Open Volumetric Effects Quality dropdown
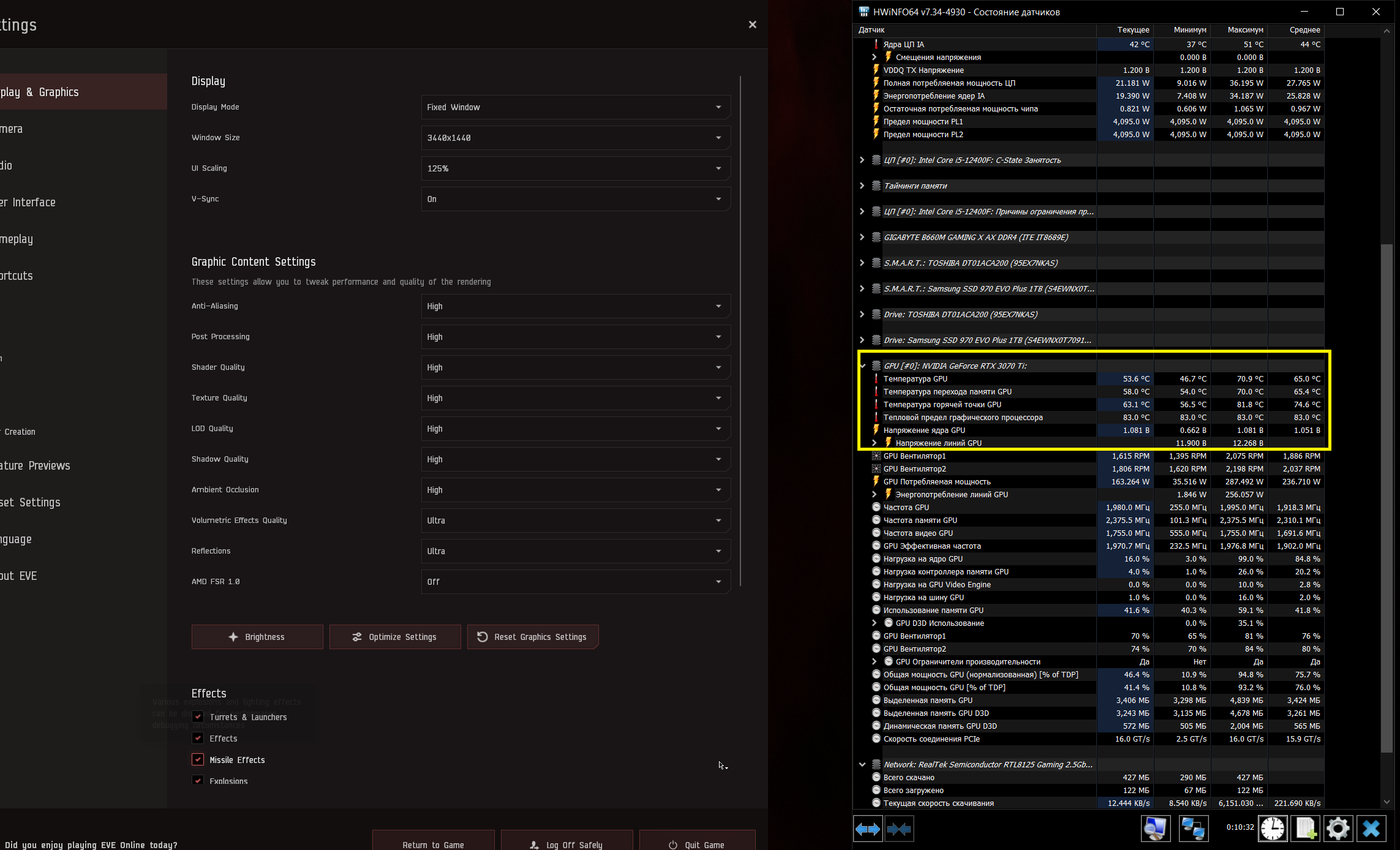Screen dimensions: 1400x850 click(576, 521)
